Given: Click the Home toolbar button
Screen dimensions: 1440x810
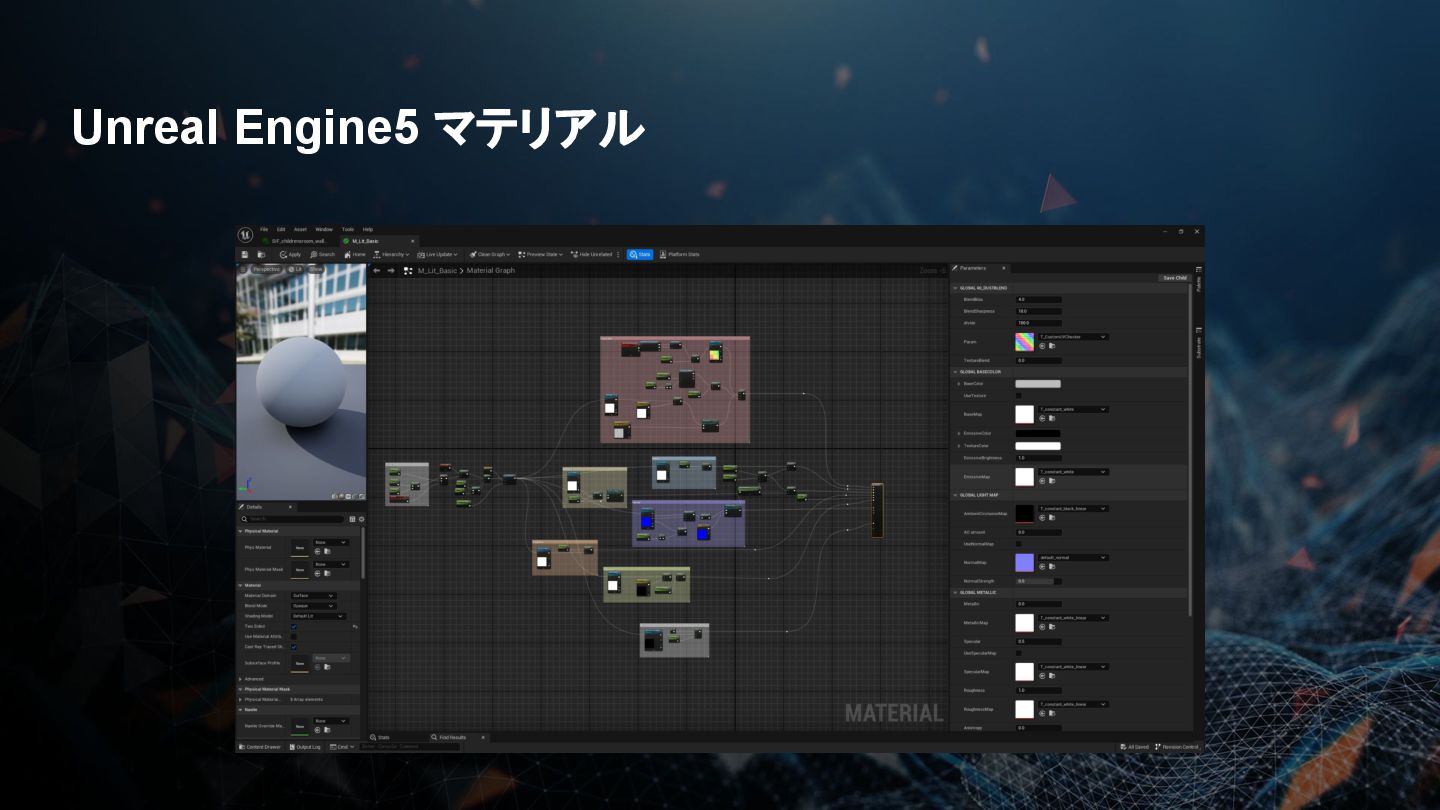Looking at the screenshot, I should click(x=354, y=254).
